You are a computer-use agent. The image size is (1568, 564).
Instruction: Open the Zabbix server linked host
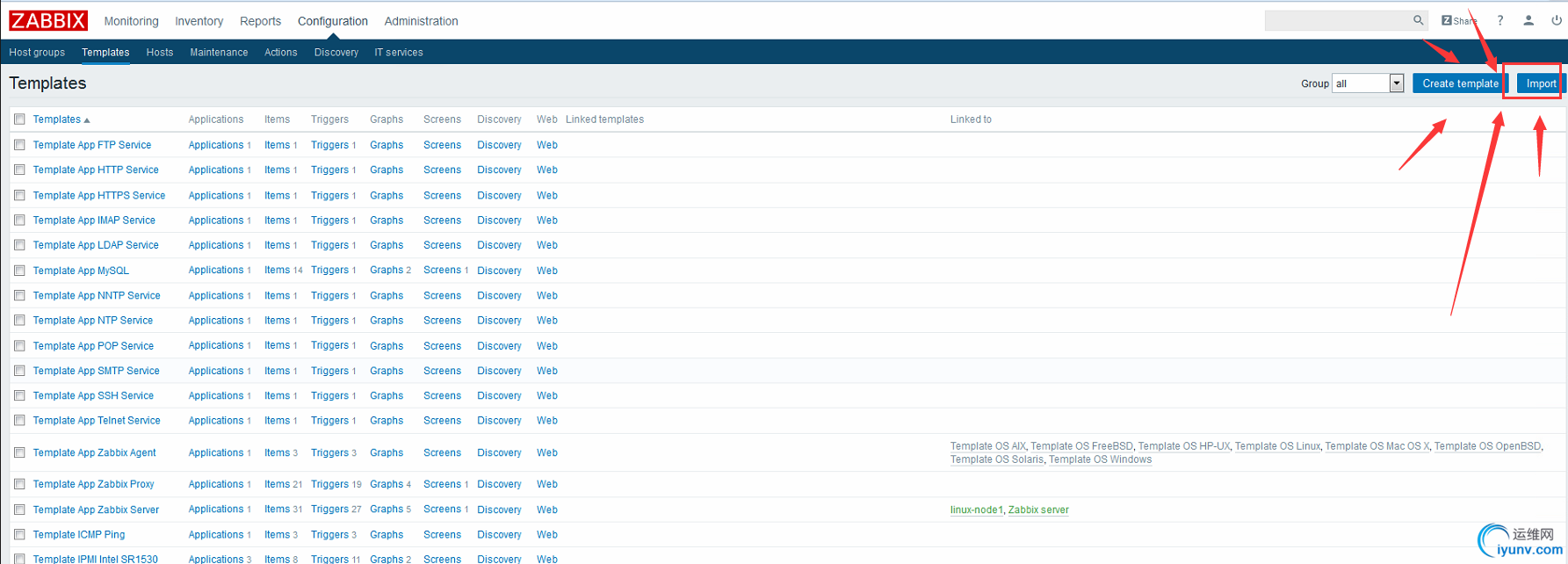coord(1038,510)
